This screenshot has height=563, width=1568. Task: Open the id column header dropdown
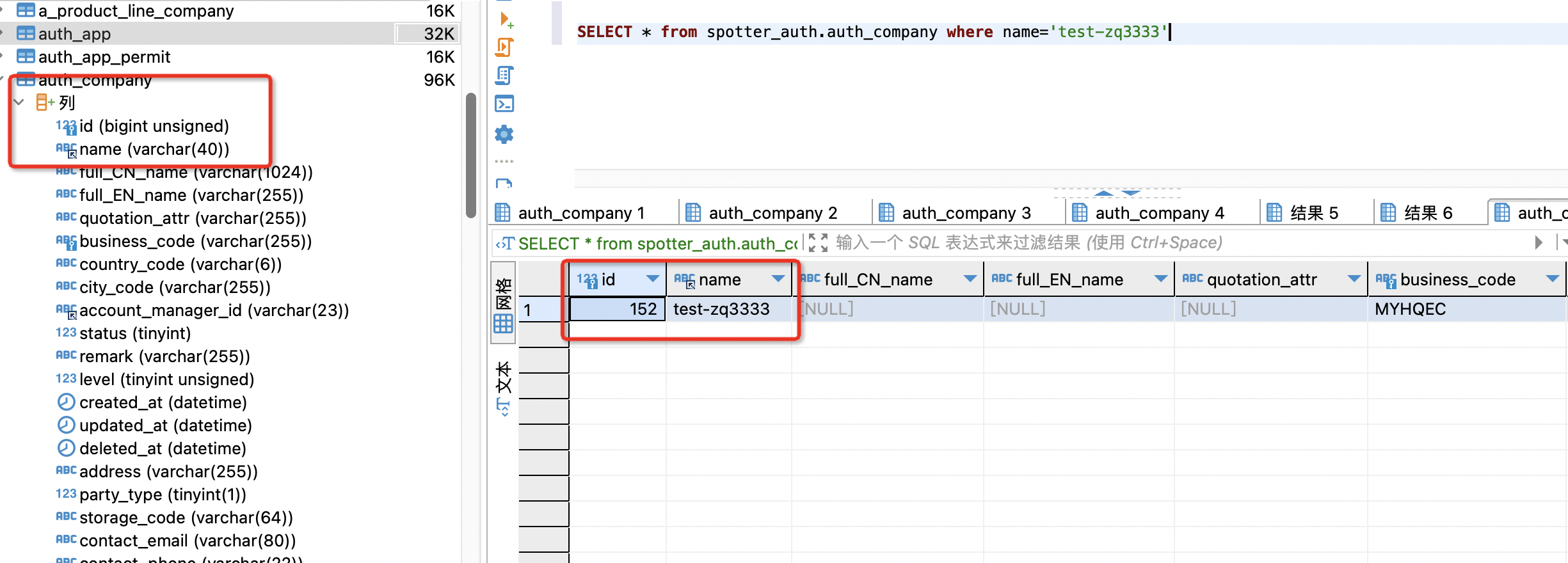(653, 279)
